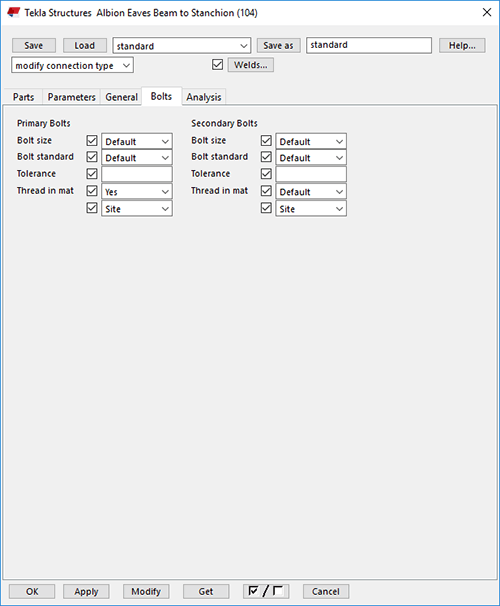Close the connection dialog window

(x=487, y=12)
